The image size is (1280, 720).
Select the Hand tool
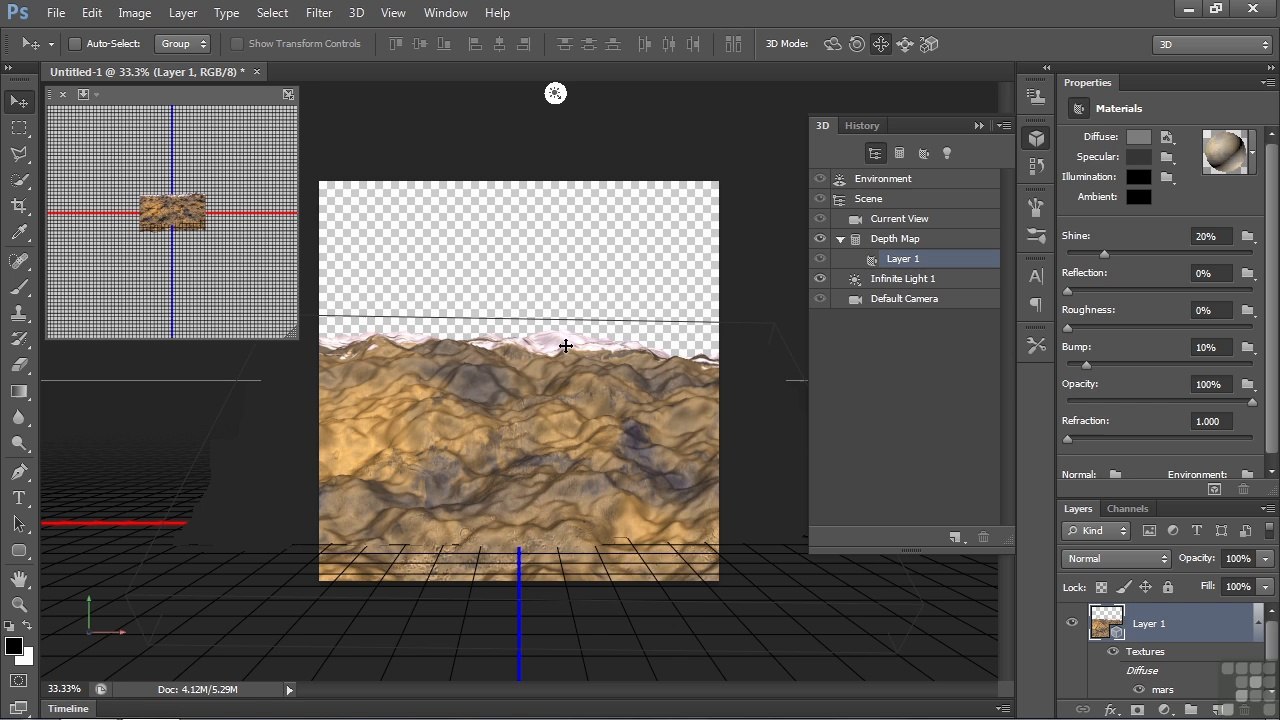click(19, 579)
